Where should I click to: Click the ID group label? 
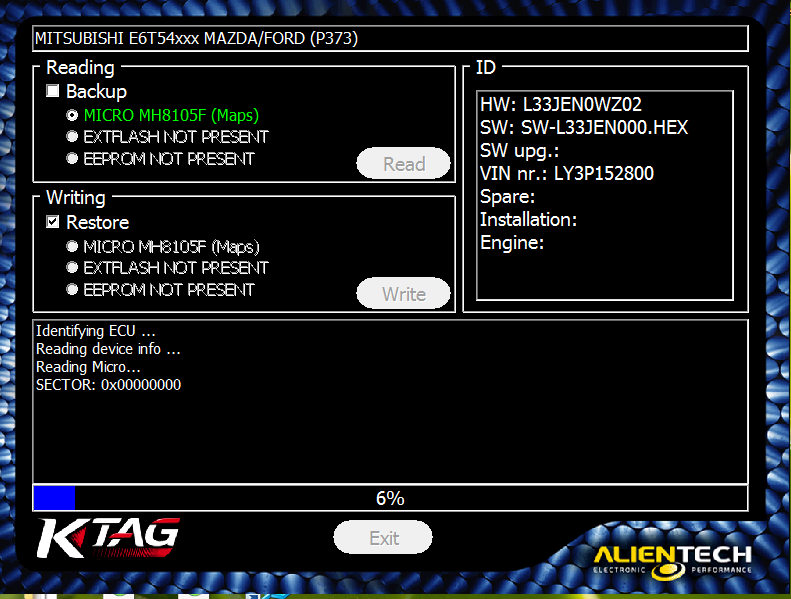pyautogui.click(x=486, y=67)
